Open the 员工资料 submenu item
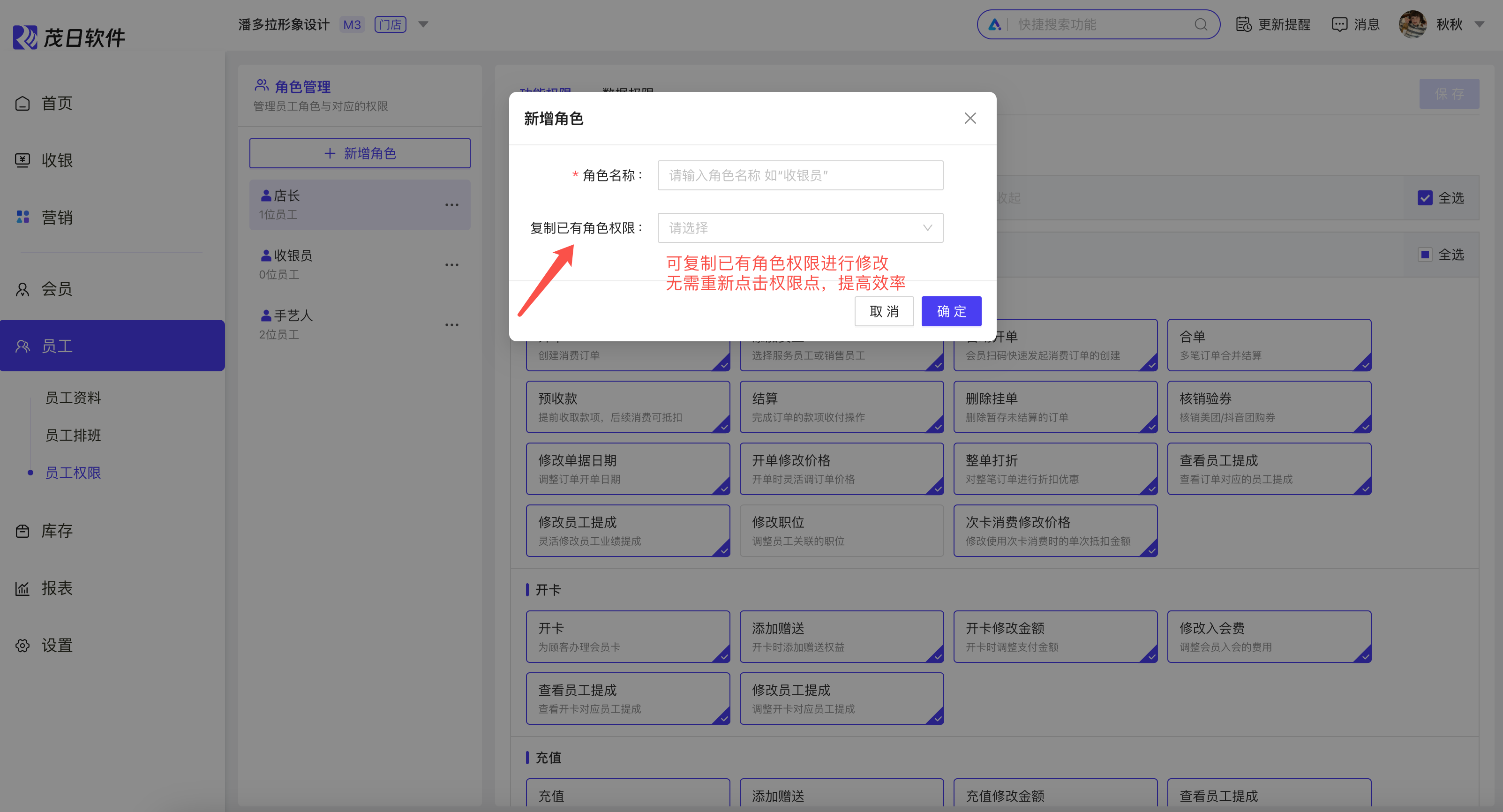 click(73, 398)
